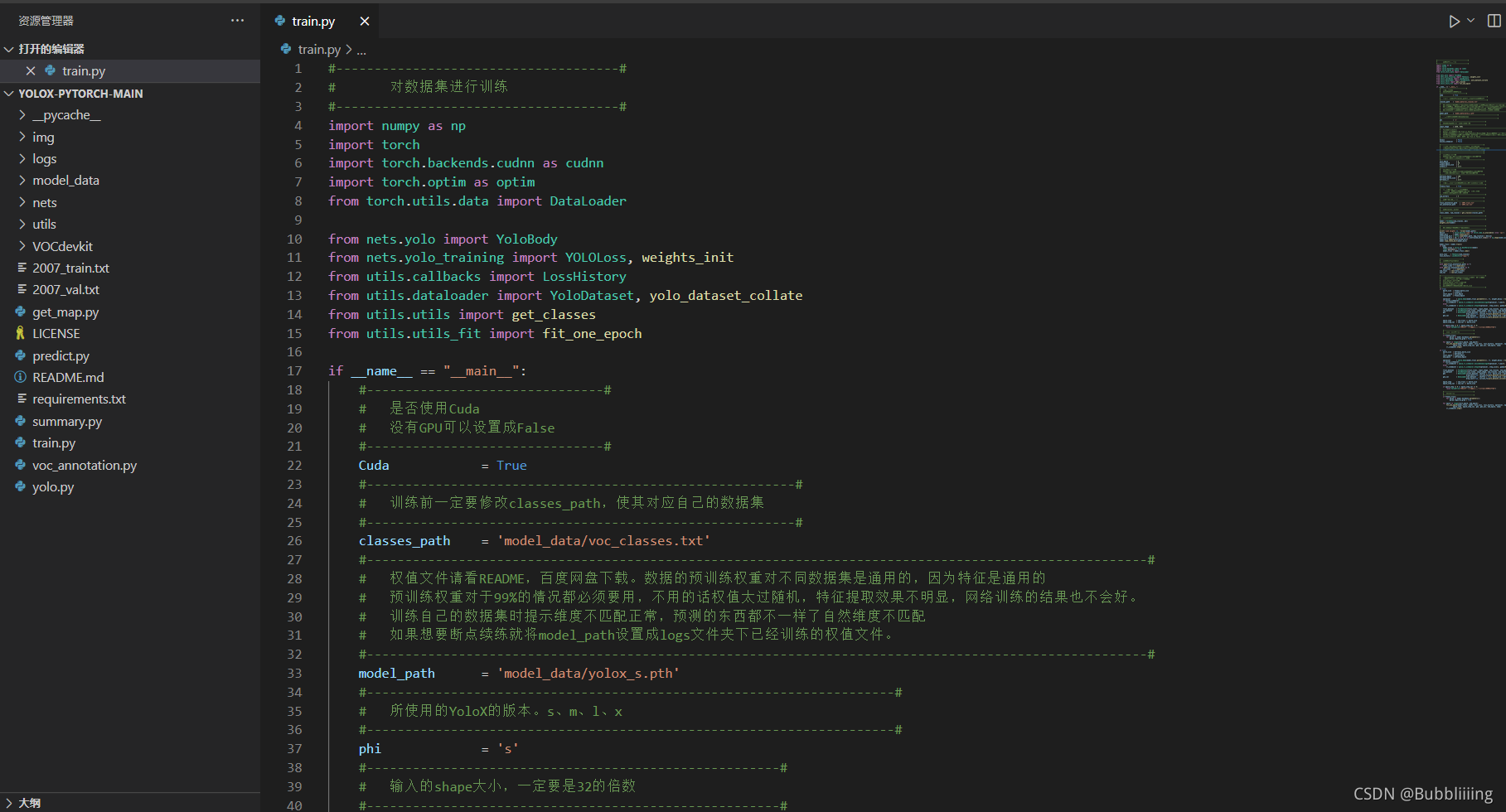Image resolution: width=1506 pixels, height=812 pixels.
Task: Split the editor to the right
Action: click(1494, 21)
